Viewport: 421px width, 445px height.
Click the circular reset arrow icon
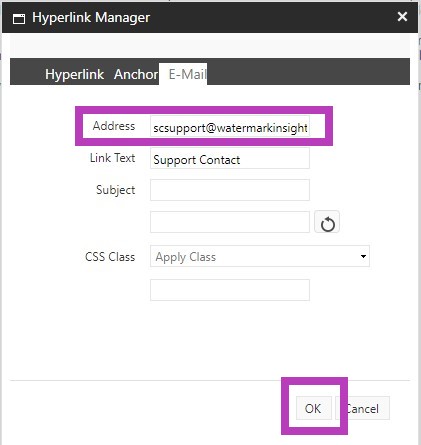coord(327,222)
